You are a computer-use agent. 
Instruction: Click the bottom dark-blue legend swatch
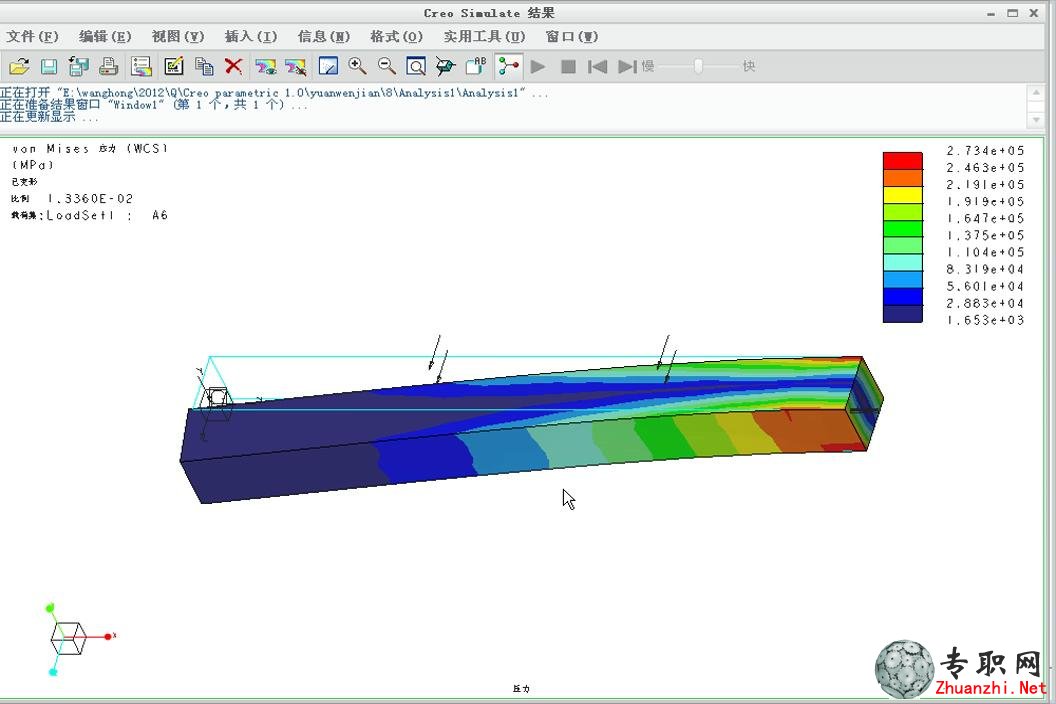pos(902,314)
